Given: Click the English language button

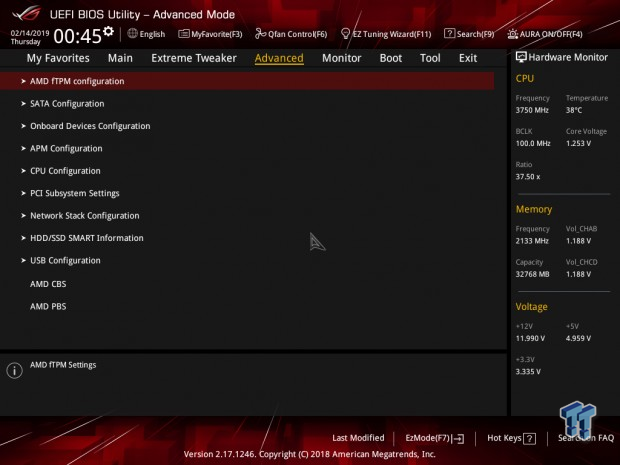Looking at the screenshot, I should pyautogui.click(x=152, y=34).
